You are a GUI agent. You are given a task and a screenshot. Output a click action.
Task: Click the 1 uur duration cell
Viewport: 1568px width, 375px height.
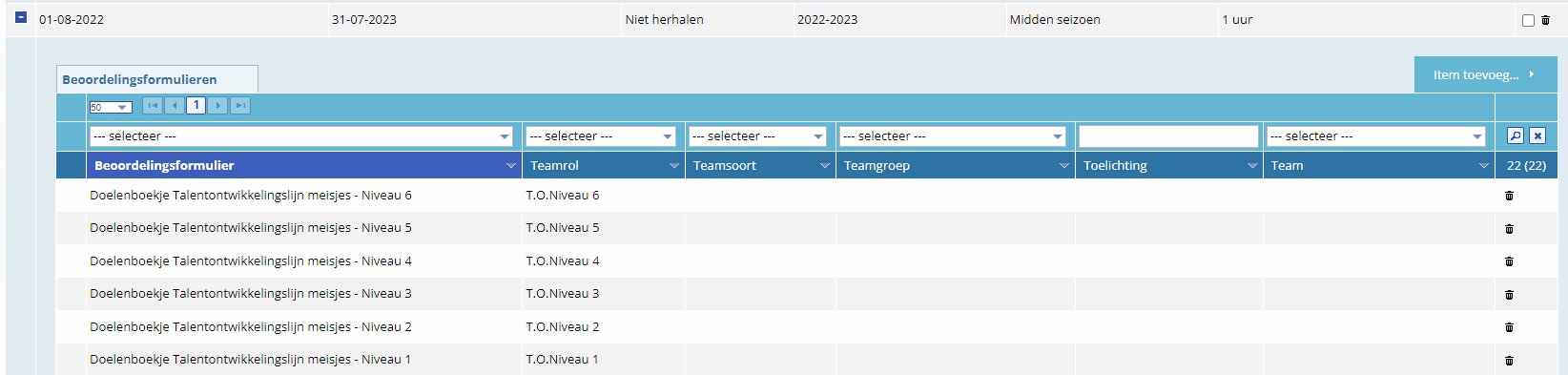tap(1237, 19)
